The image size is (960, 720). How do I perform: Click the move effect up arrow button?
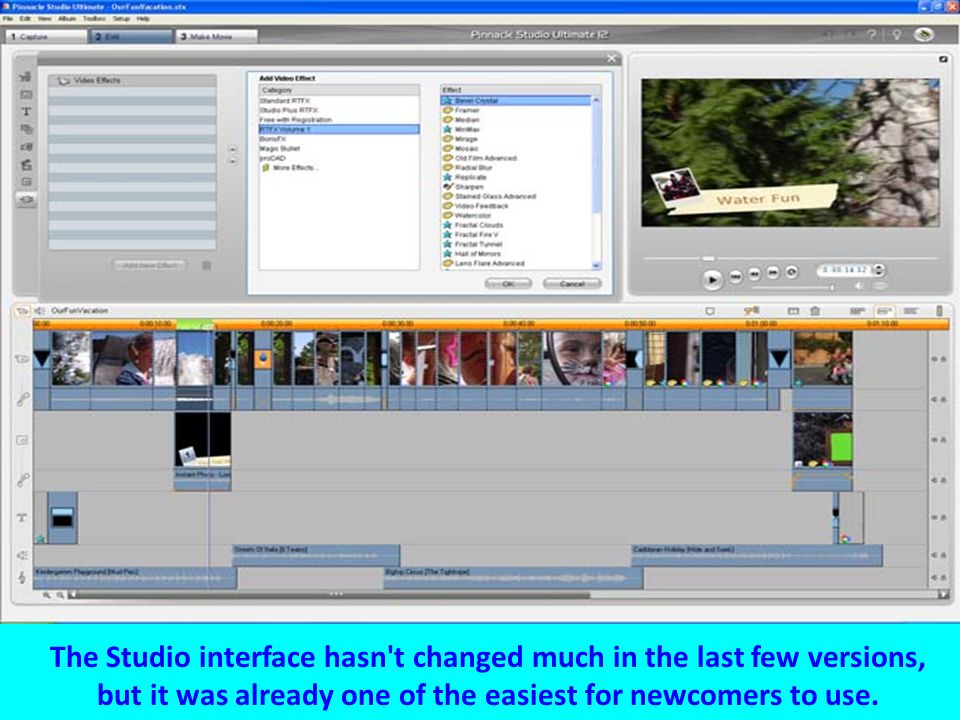233,149
